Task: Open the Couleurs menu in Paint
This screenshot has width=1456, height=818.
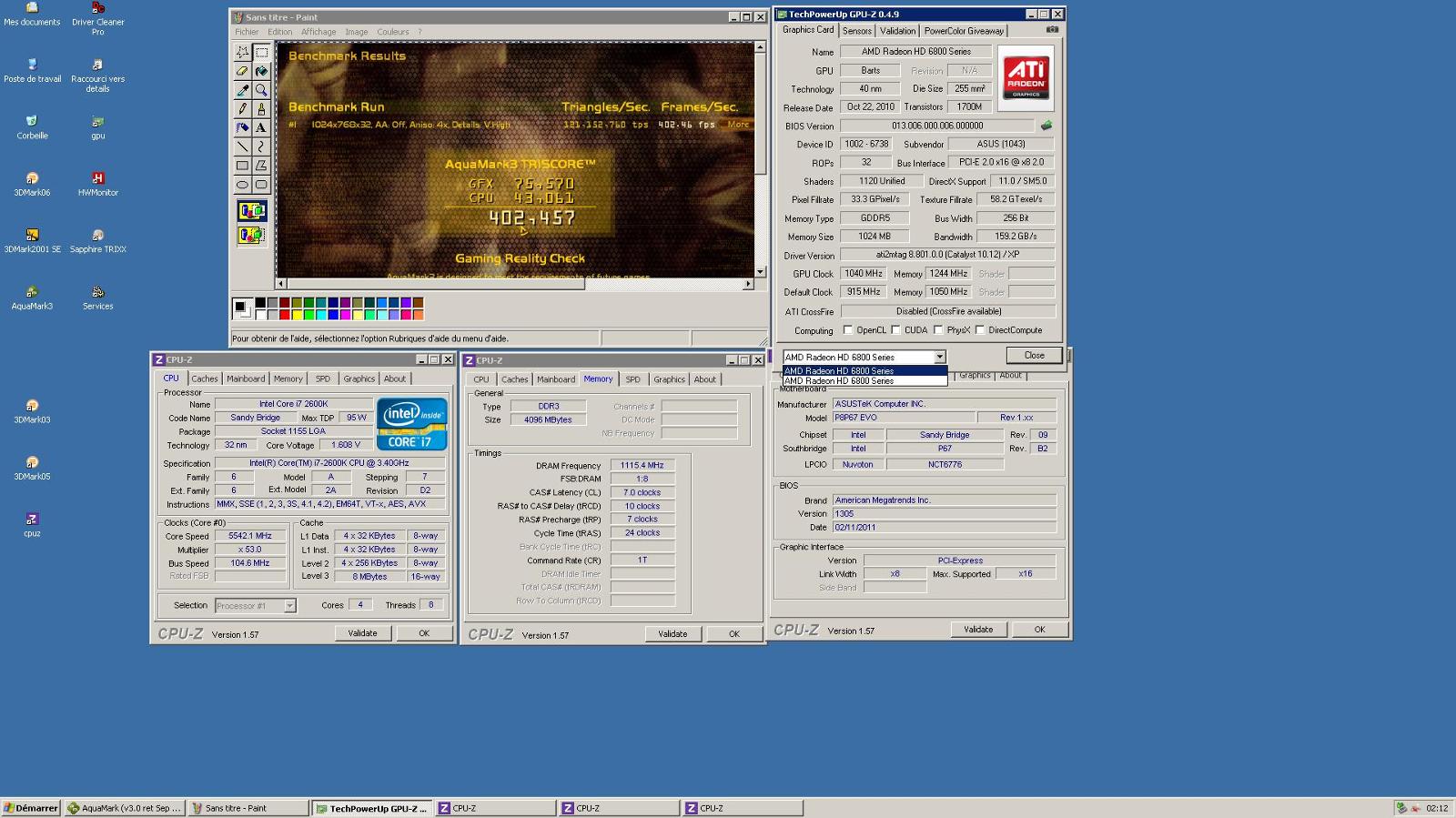Action: click(393, 32)
